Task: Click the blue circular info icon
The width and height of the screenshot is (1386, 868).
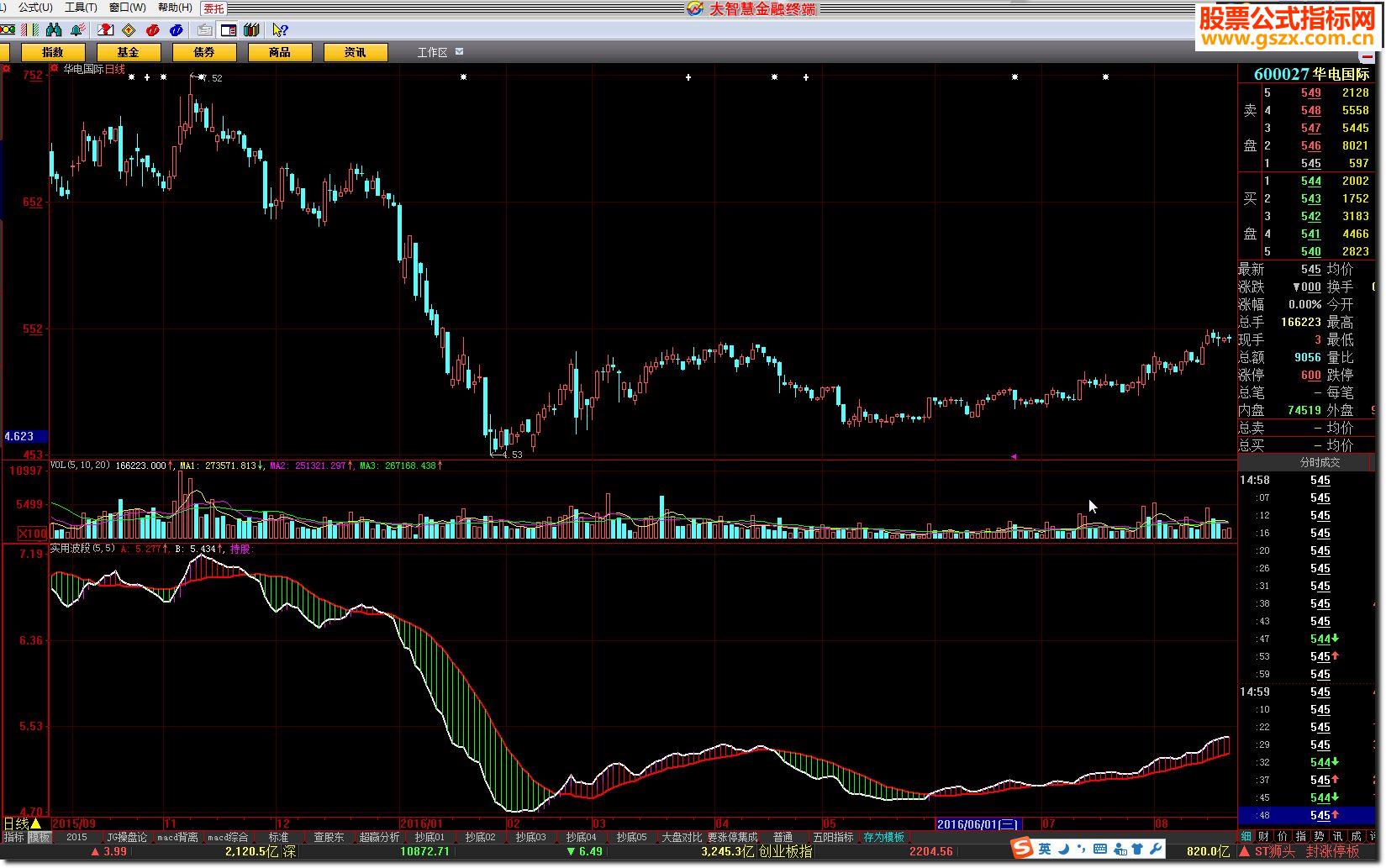Action: (176, 30)
